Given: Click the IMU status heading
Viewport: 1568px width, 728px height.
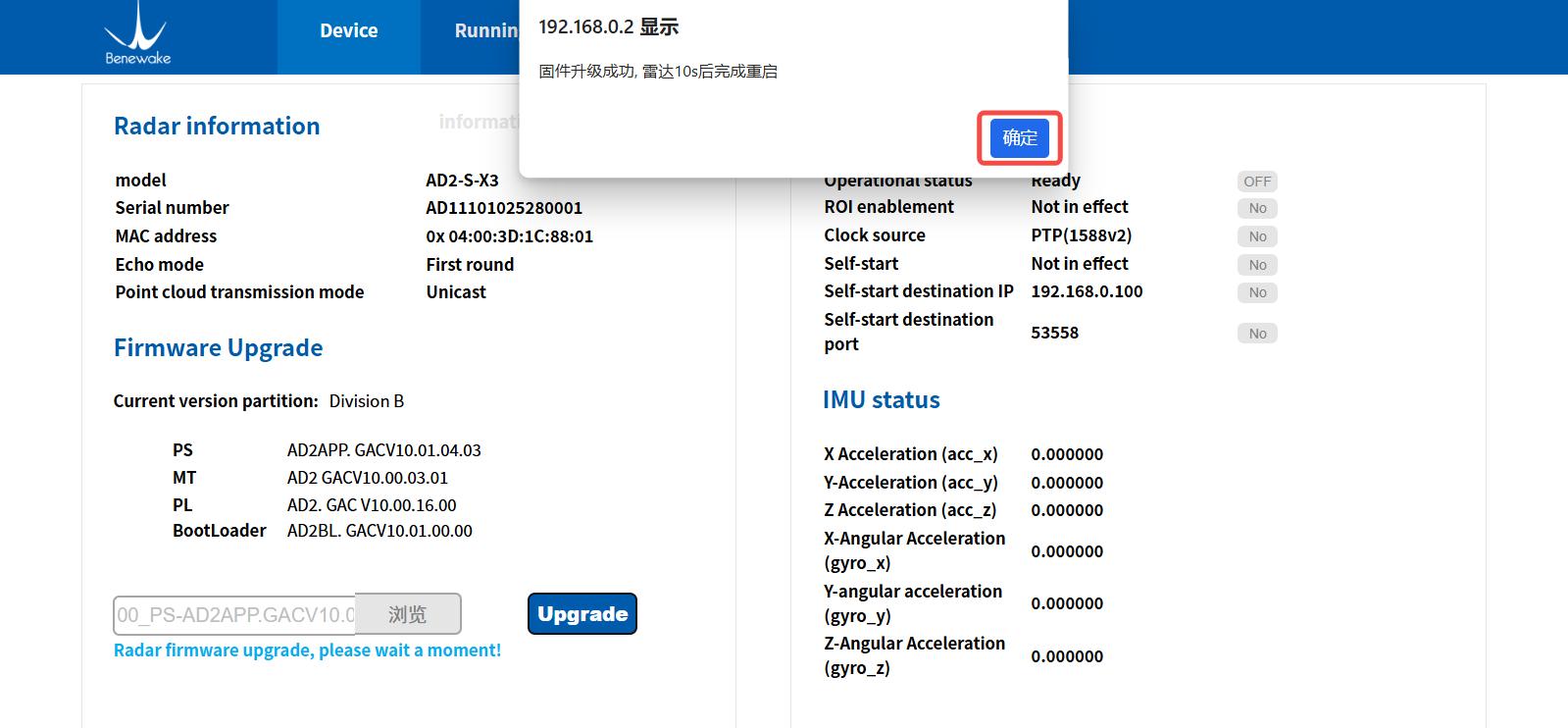Looking at the screenshot, I should tap(882, 399).
